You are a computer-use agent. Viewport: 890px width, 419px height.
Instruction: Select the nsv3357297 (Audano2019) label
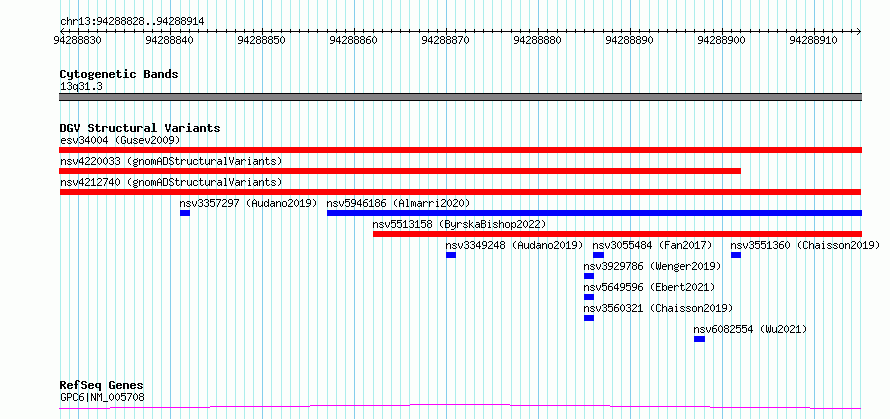(x=248, y=203)
